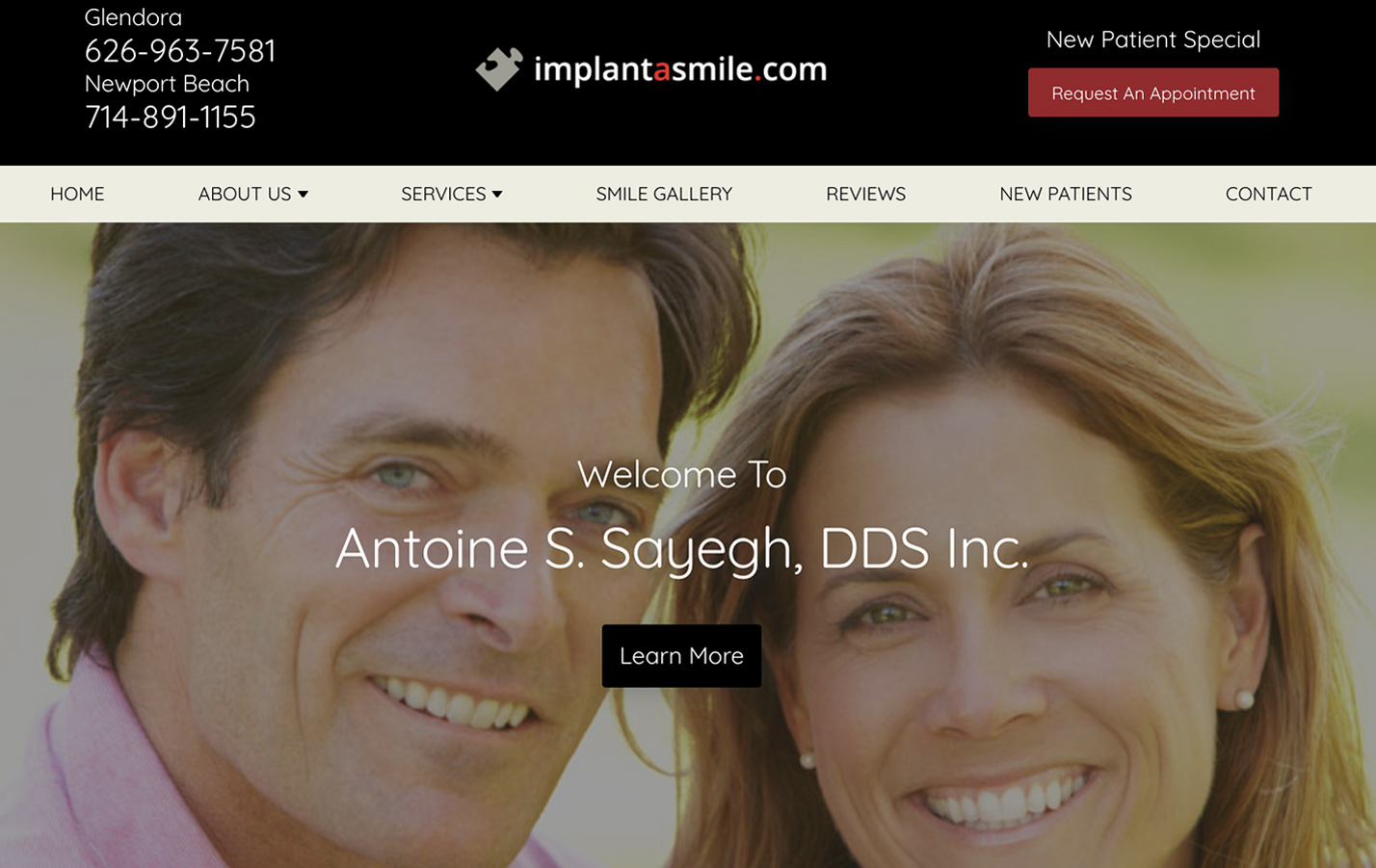Click the Learn More button

[681, 656]
